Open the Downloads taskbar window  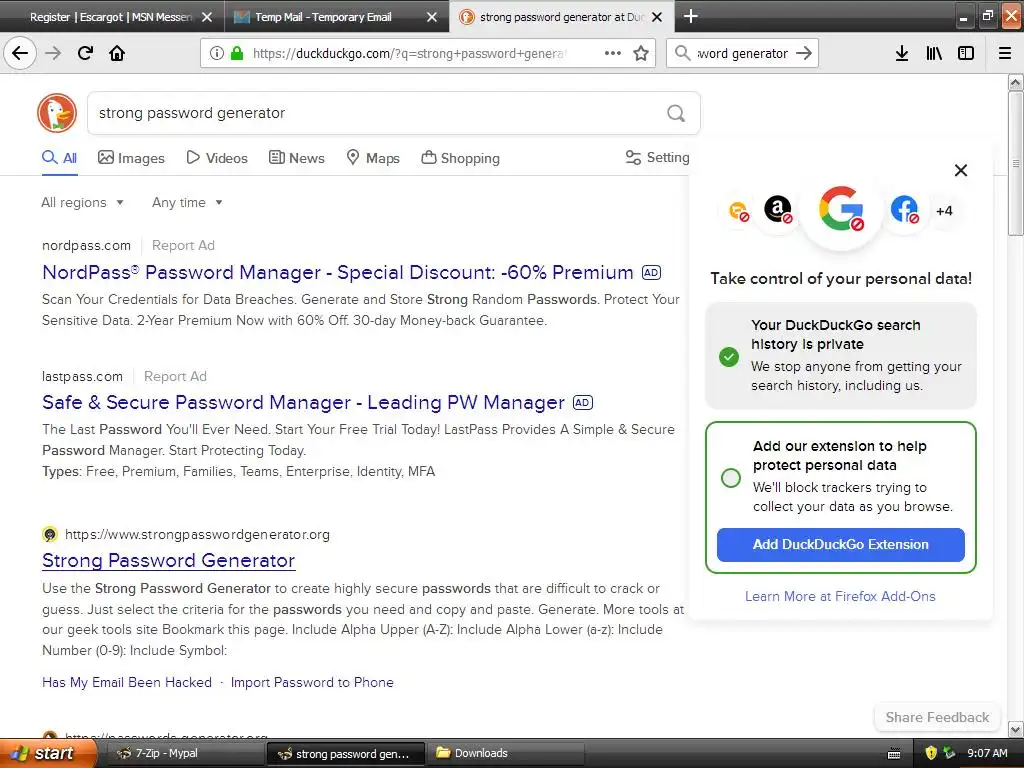coord(504,753)
